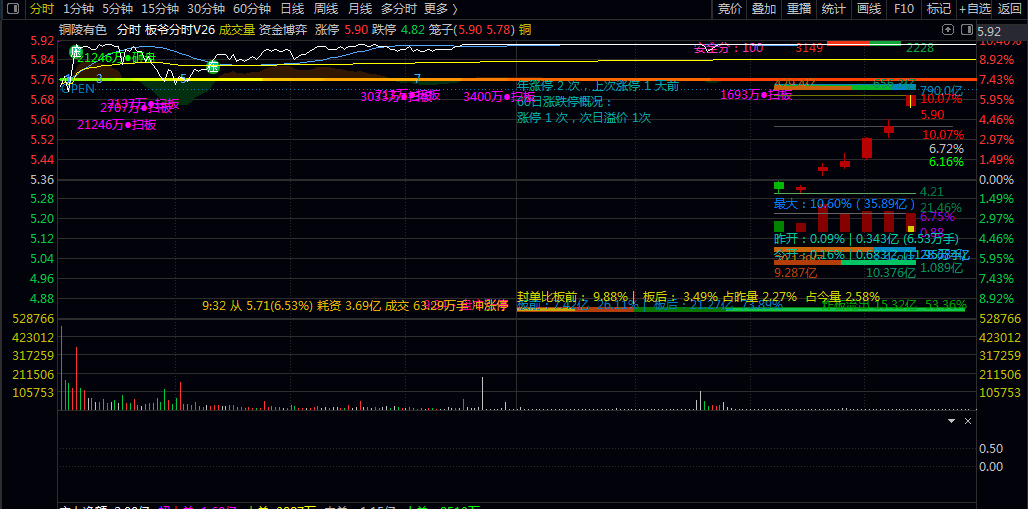Image resolution: width=1028 pixels, height=509 pixels.
Task: Click the 9.287亿 orange value
Action: (796, 272)
